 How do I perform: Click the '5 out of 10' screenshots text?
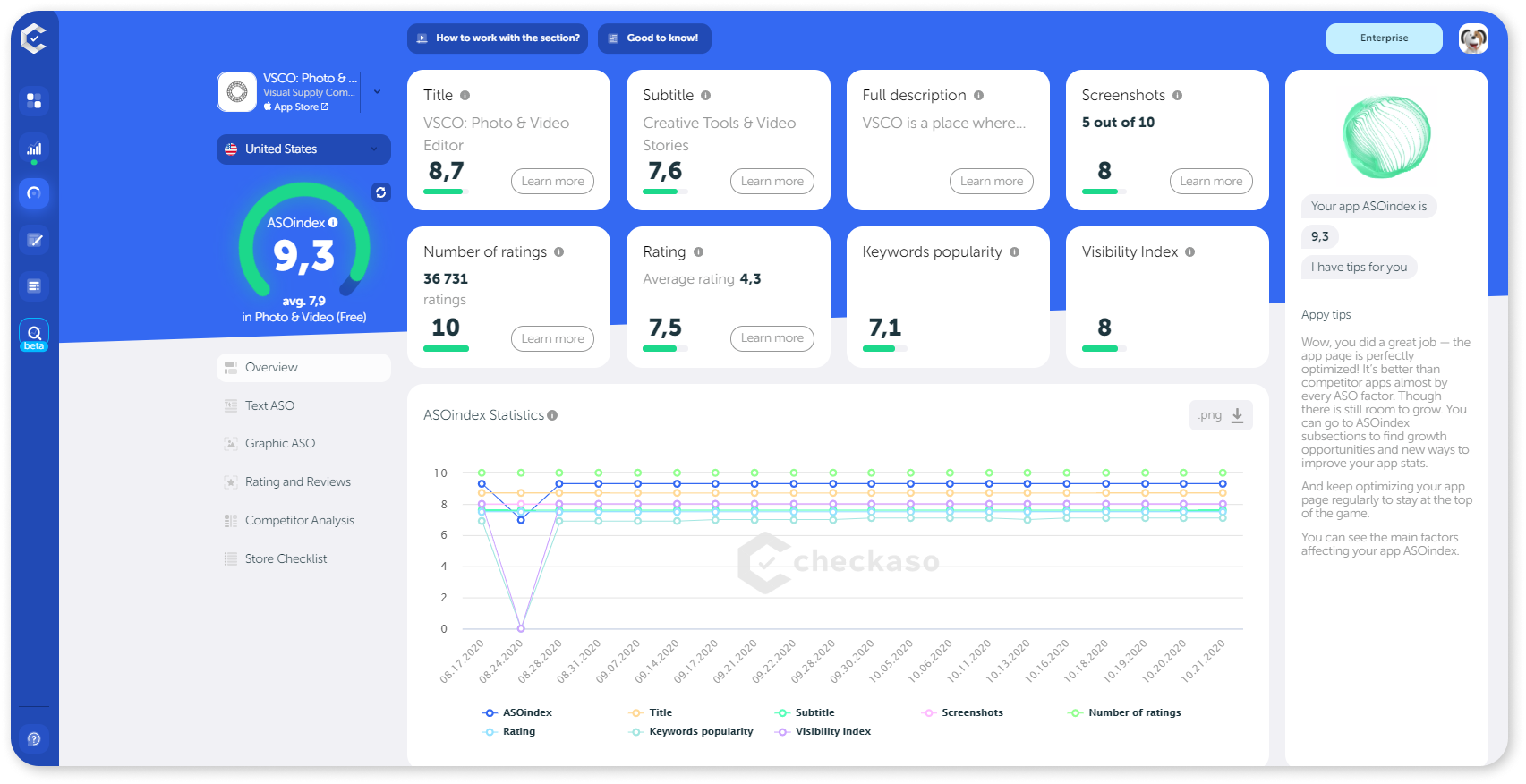coord(1118,123)
